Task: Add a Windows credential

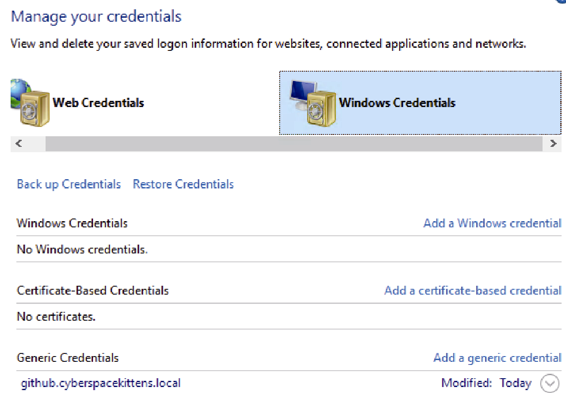Action: (492, 223)
